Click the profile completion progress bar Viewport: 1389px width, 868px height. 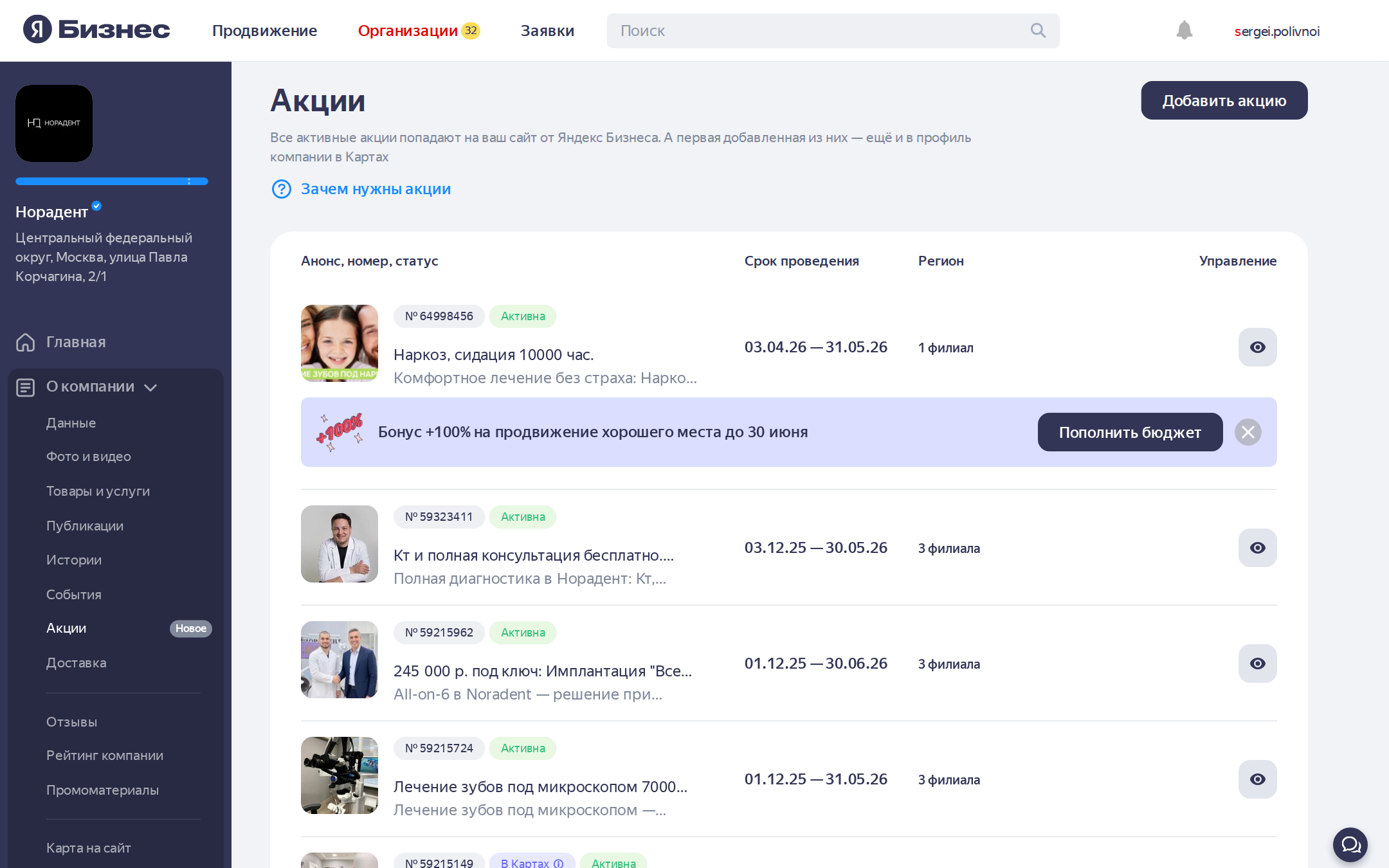(x=112, y=181)
